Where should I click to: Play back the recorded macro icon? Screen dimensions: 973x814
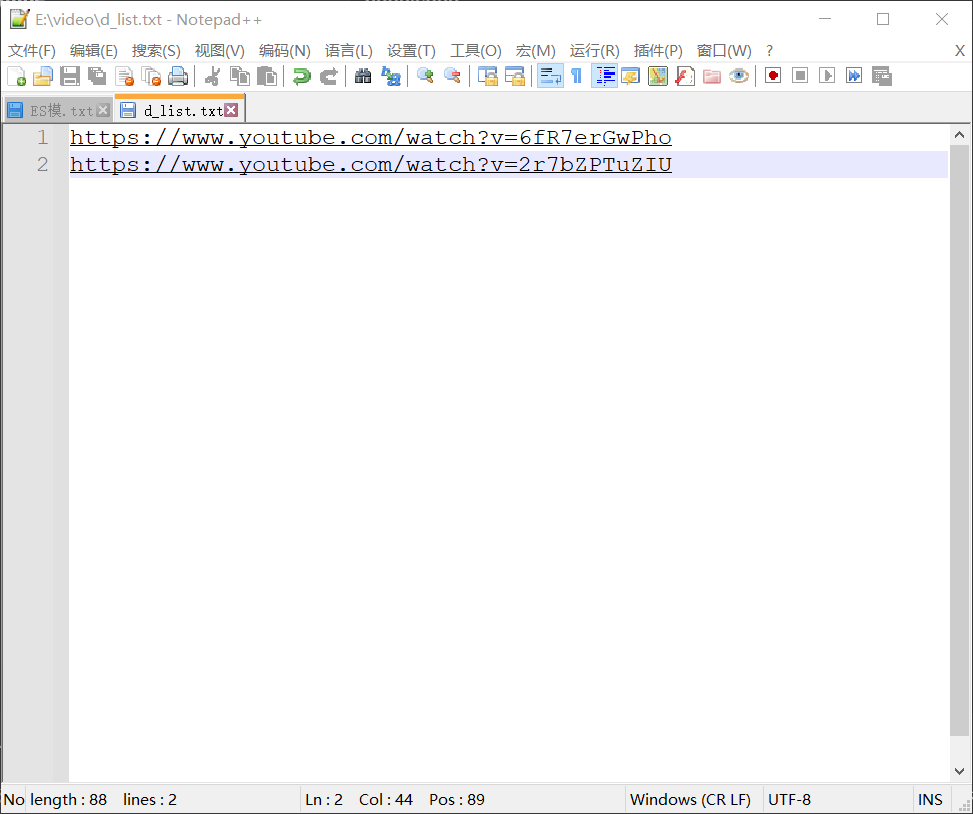[x=827, y=76]
